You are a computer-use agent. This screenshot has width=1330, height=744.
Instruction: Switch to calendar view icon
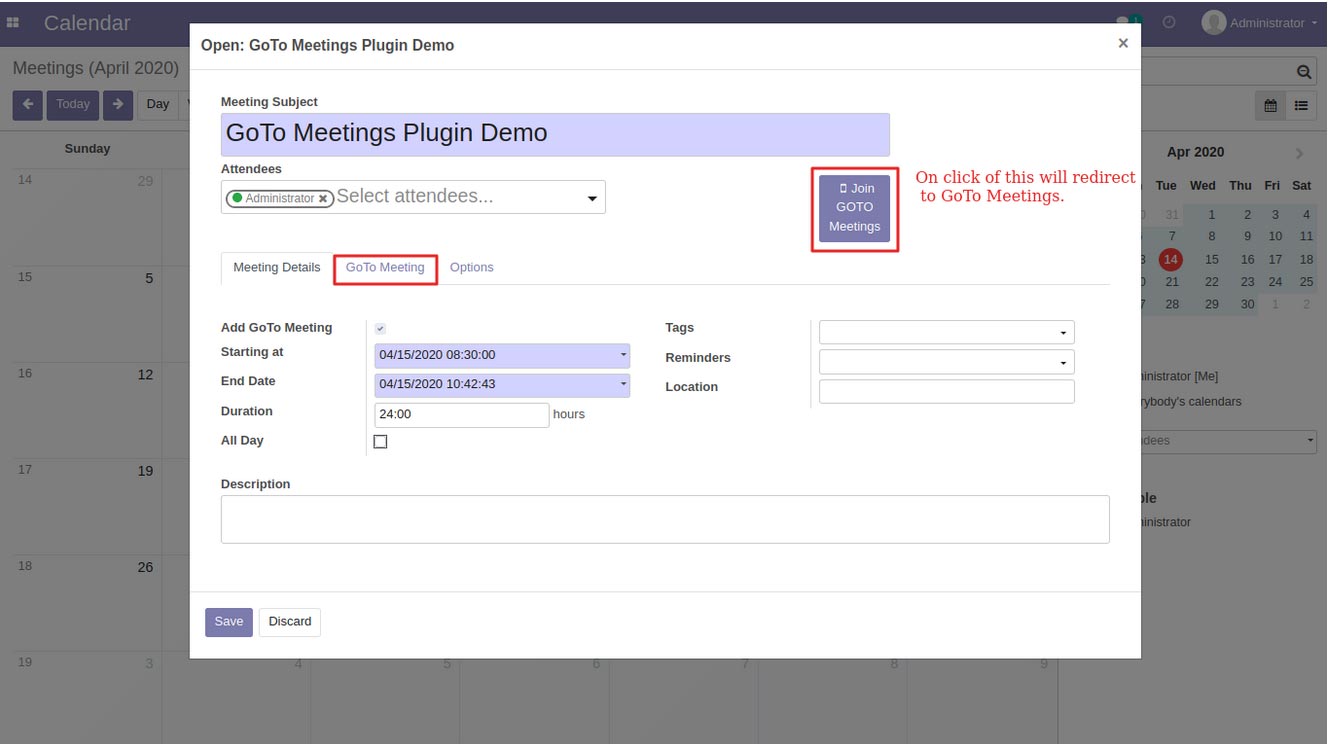coord(1271,105)
